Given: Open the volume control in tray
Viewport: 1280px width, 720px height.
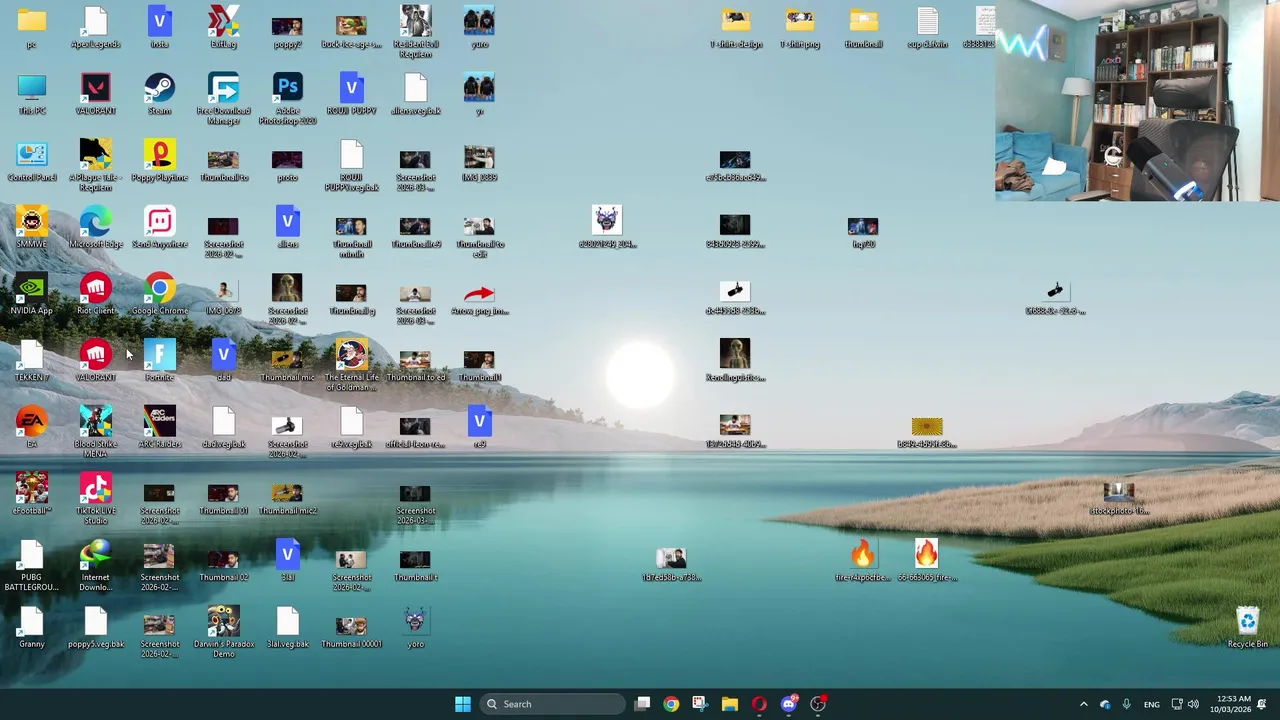Looking at the screenshot, I should point(1193,704).
